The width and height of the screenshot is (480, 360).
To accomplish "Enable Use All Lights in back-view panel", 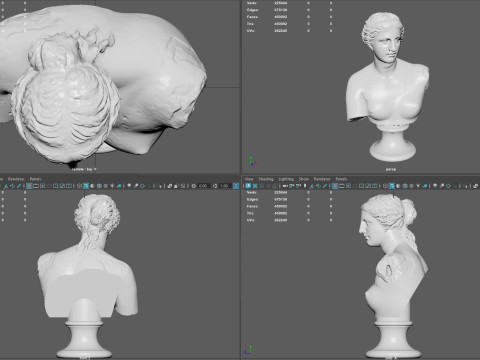I will [112, 186].
